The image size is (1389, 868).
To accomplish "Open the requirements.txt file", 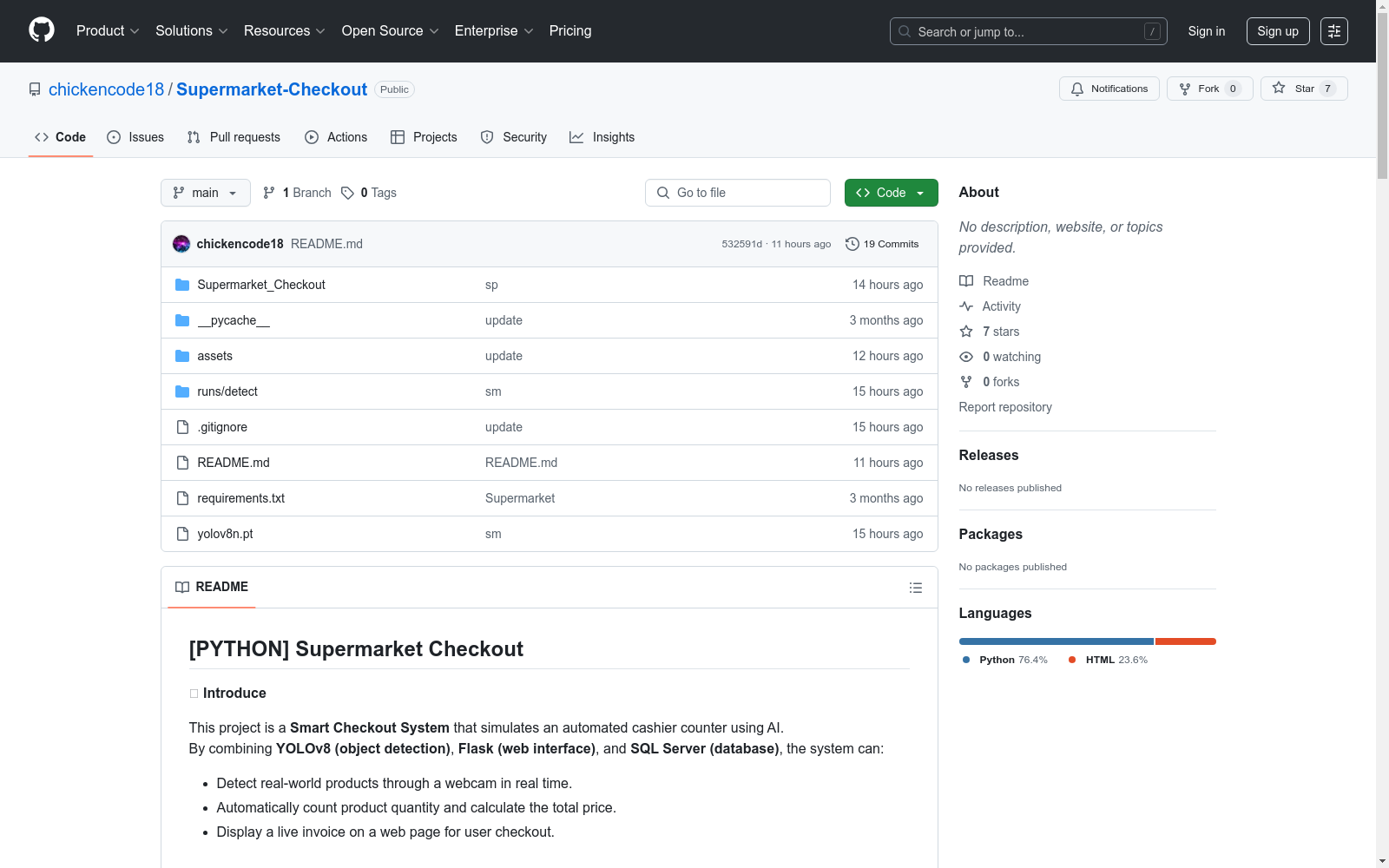I will [x=240, y=498].
